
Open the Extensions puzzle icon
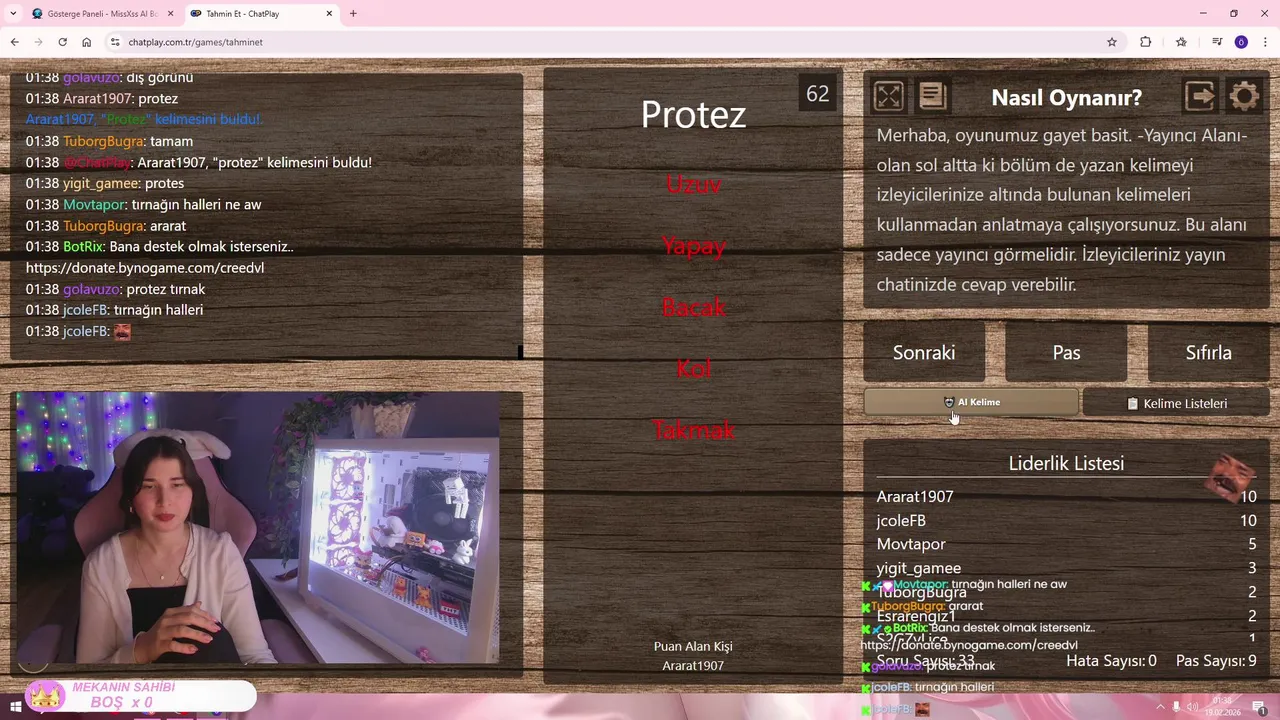point(1146,42)
